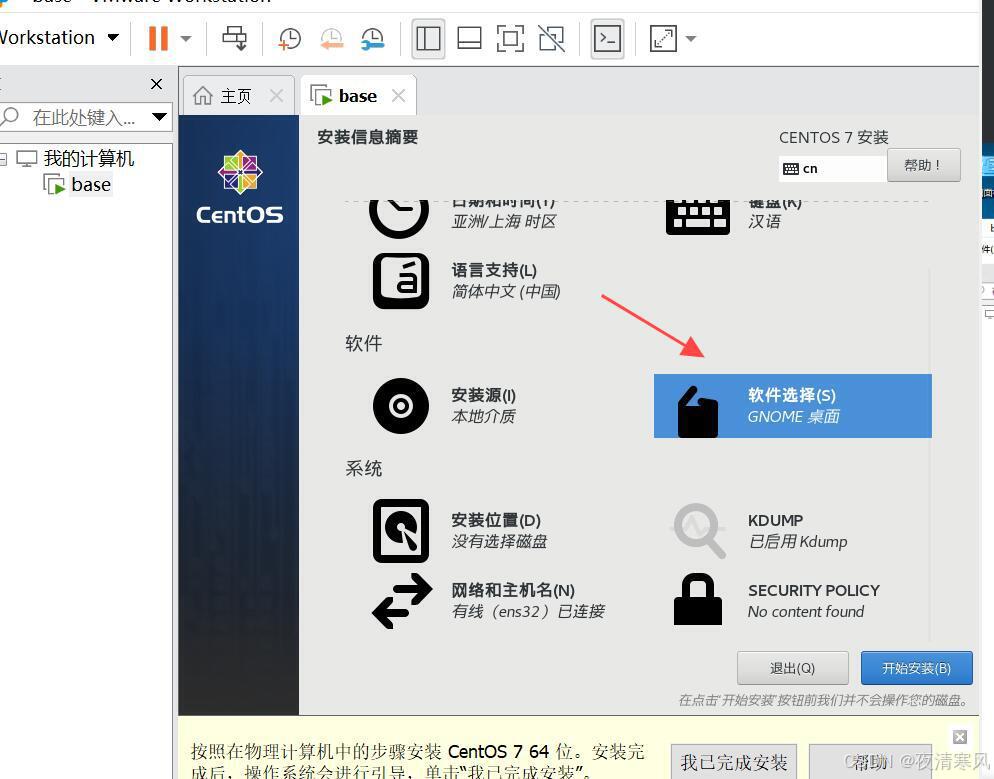
Task: Revert VM to previous snapshot
Action: pos(331,39)
